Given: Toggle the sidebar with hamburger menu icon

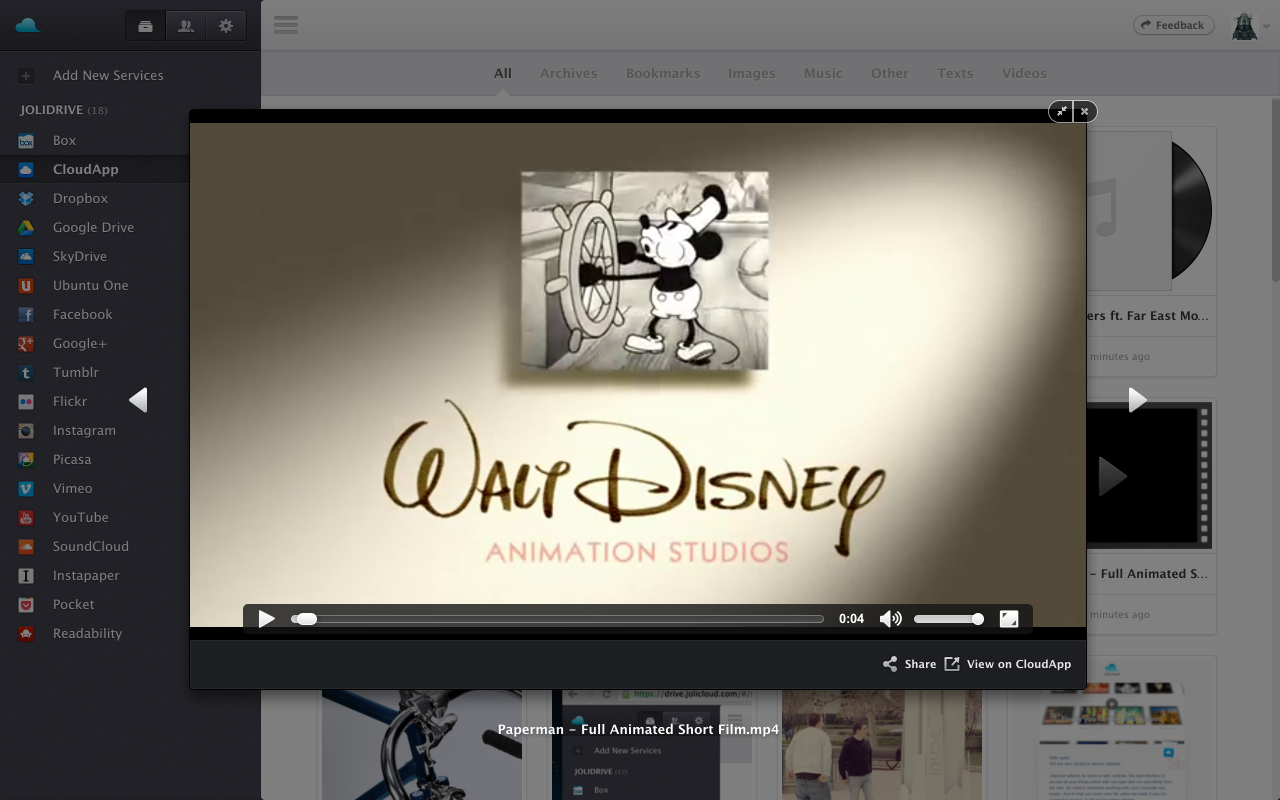Looking at the screenshot, I should tap(286, 25).
